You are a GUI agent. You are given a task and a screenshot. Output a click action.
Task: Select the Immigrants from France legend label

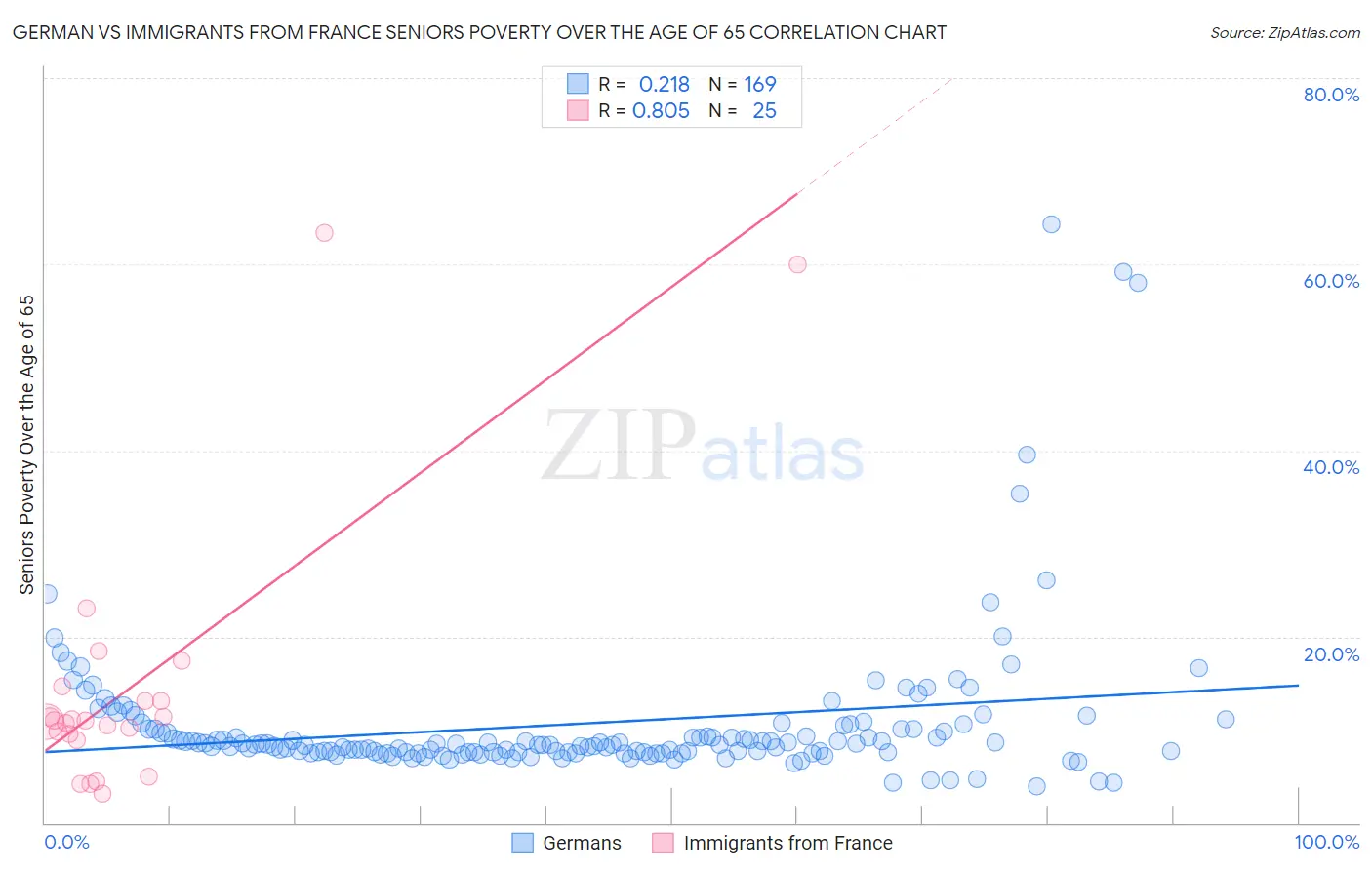point(788,843)
